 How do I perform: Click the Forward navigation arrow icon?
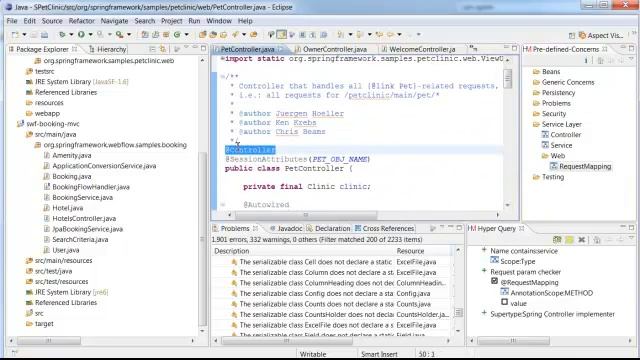[391, 35]
